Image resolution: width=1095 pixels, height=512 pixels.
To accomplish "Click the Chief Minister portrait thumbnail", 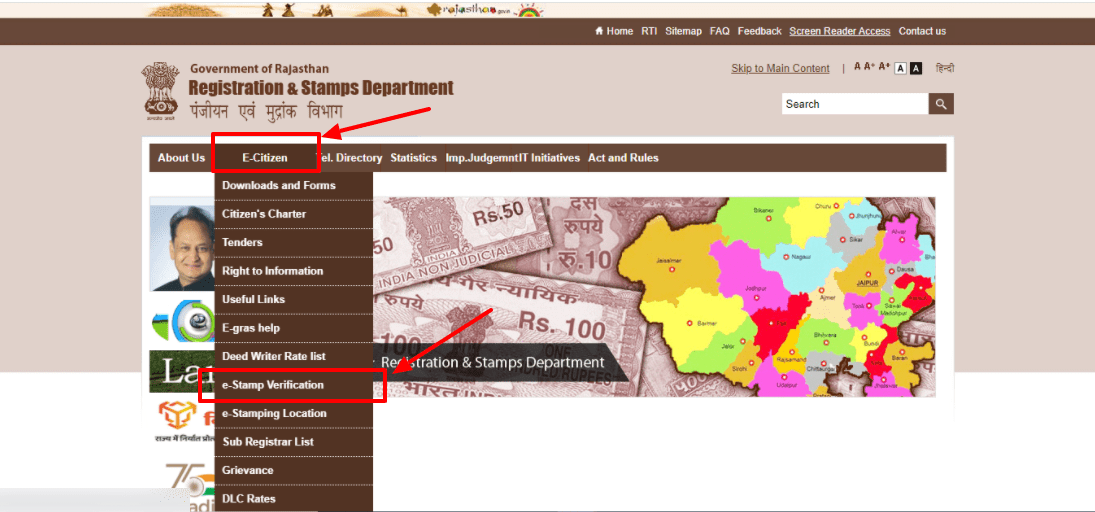I will pos(182,248).
